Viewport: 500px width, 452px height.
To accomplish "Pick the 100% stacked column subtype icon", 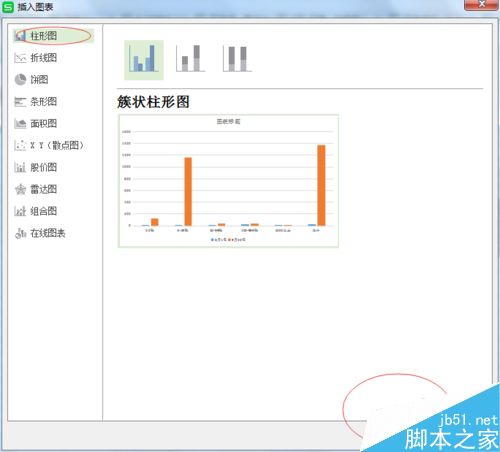I will tap(237, 59).
